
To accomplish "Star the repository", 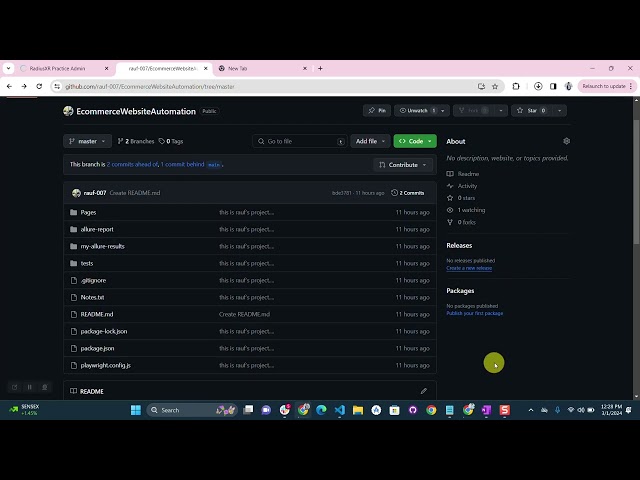I will click(532, 111).
